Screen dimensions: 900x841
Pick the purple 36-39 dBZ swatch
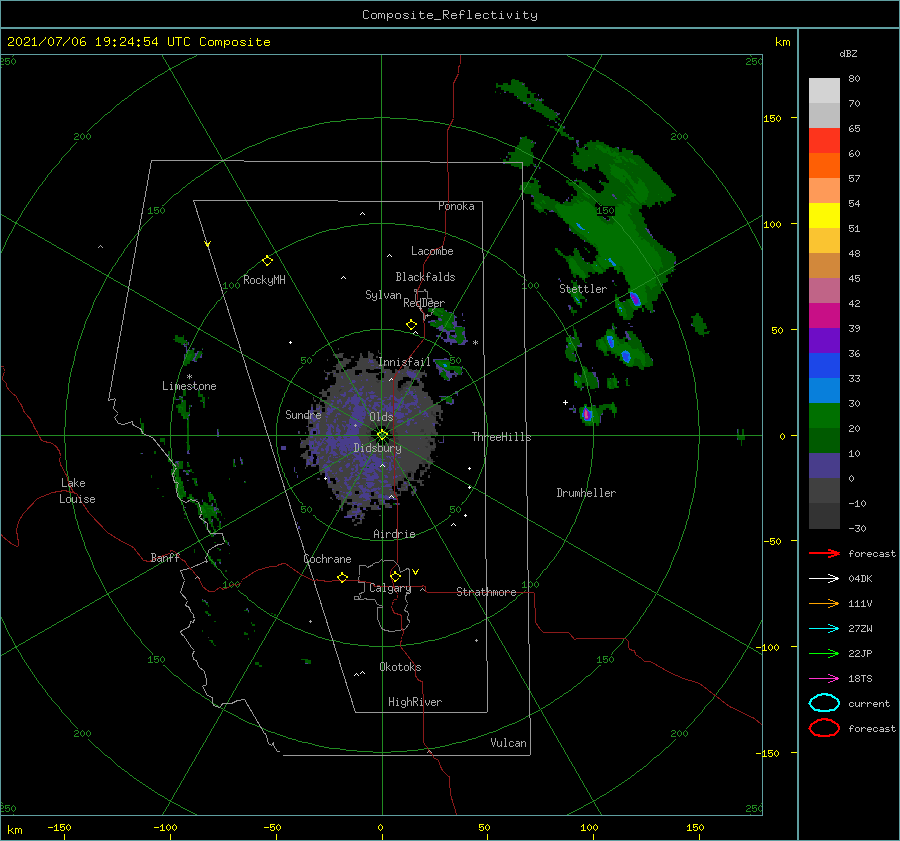824,341
